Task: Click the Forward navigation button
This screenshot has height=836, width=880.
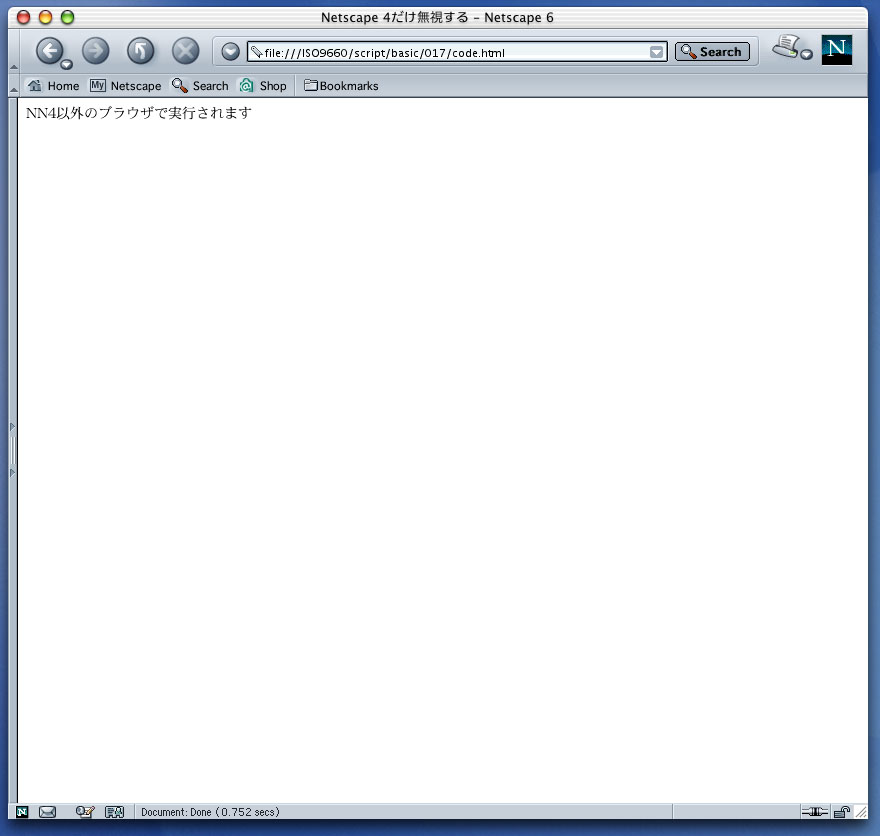Action: tap(95, 51)
